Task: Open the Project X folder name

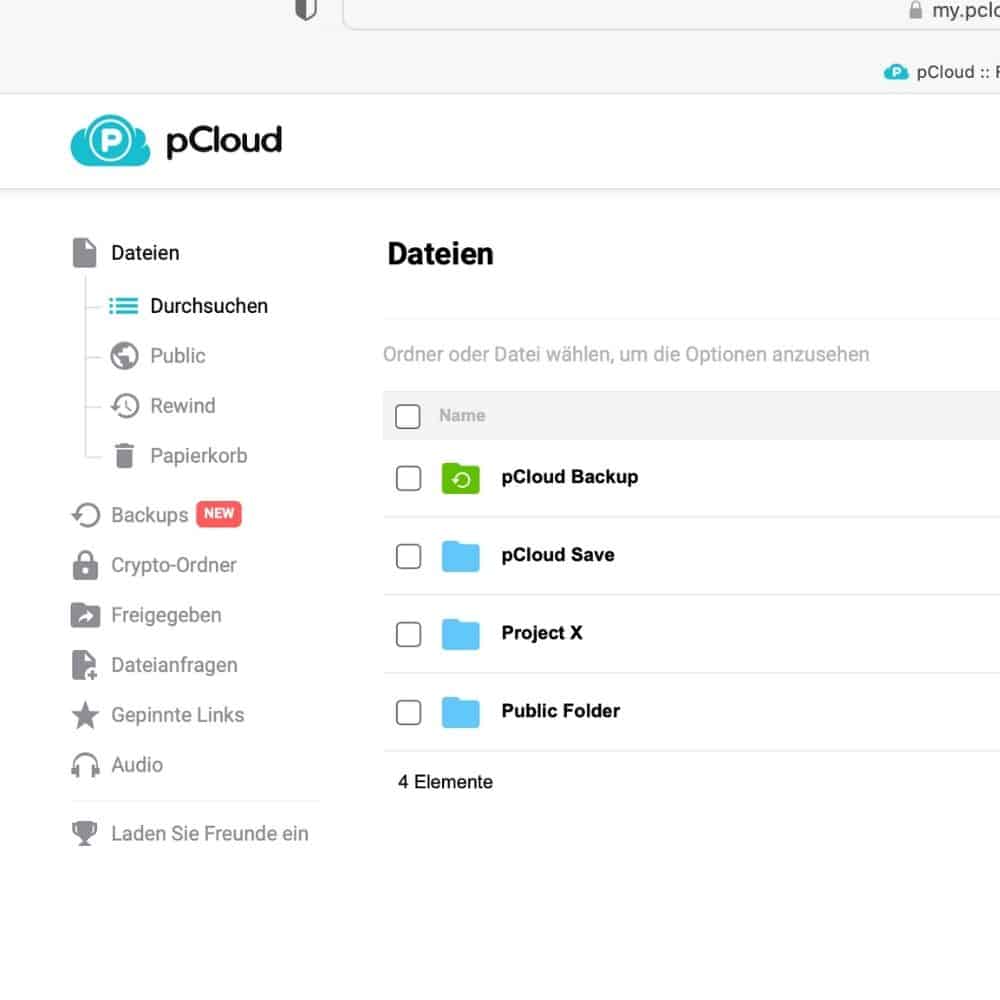Action: click(542, 633)
